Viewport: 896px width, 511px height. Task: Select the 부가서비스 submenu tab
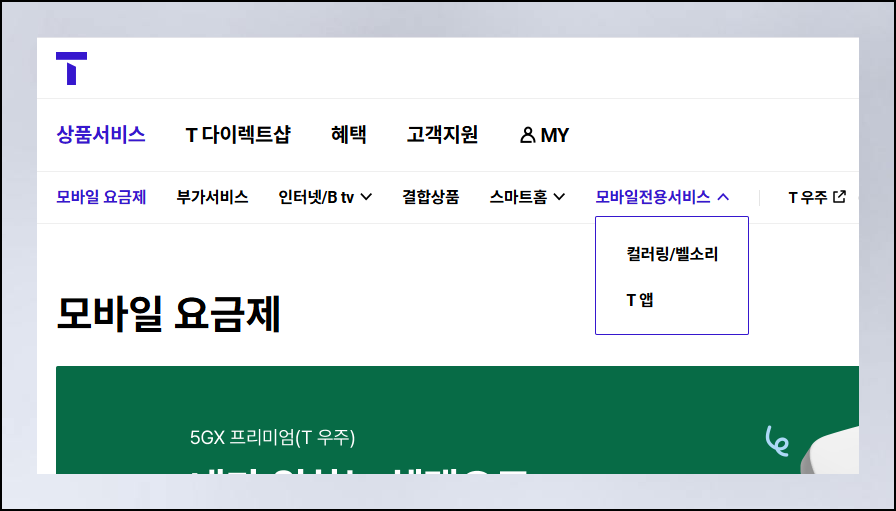pos(212,197)
